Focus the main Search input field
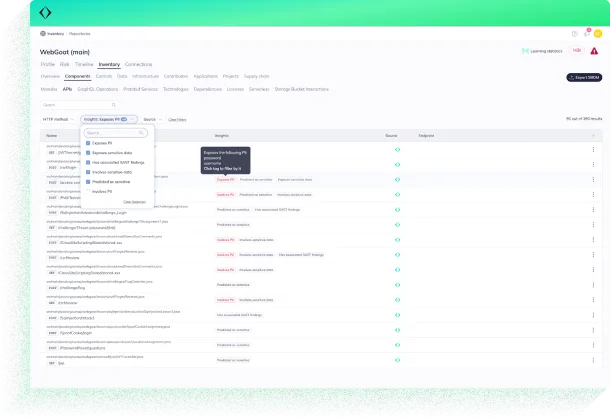The width and height of the screenshot is (610, 419). [x=79, y=105]
